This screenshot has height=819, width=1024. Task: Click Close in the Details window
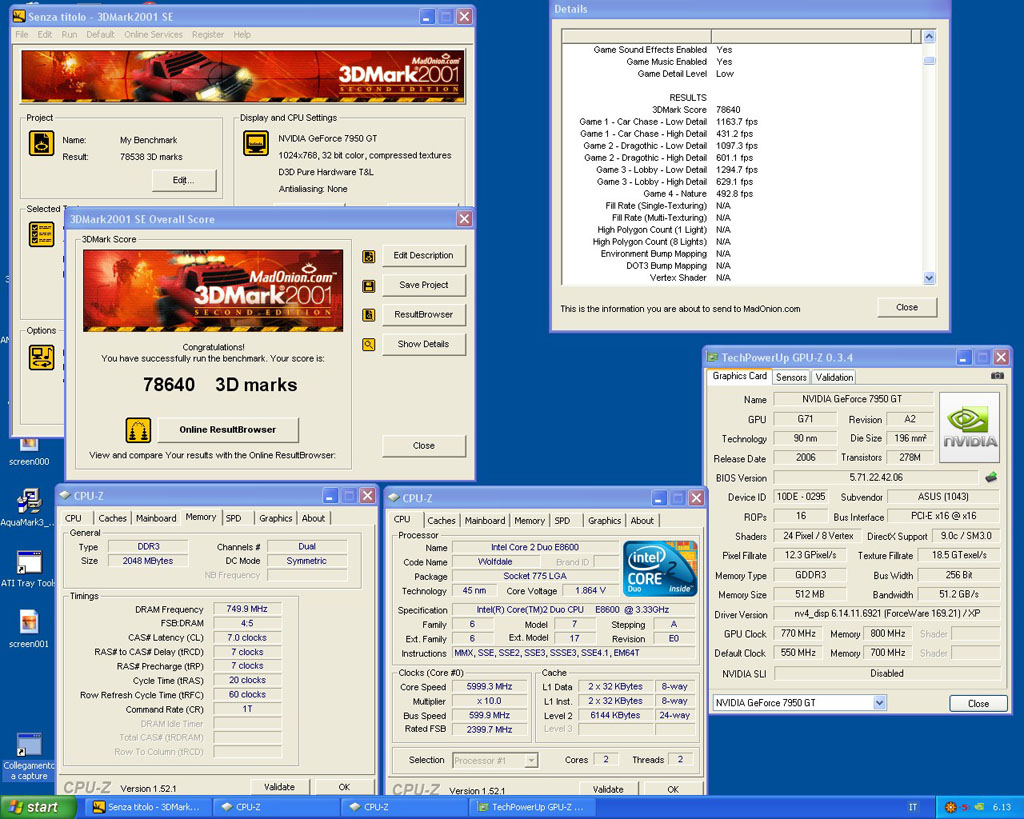pyautogui.click(x=906, y=307)
